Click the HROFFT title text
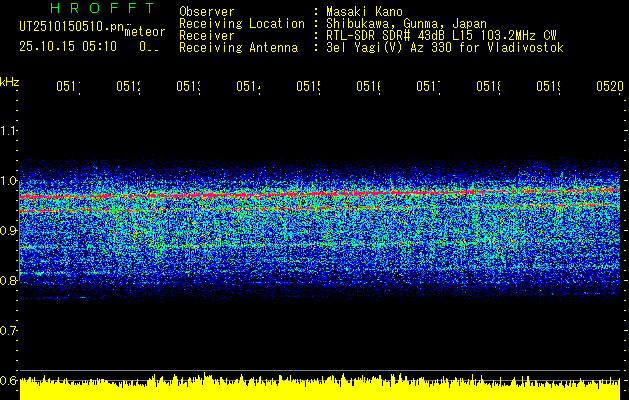 coord(103,8)
